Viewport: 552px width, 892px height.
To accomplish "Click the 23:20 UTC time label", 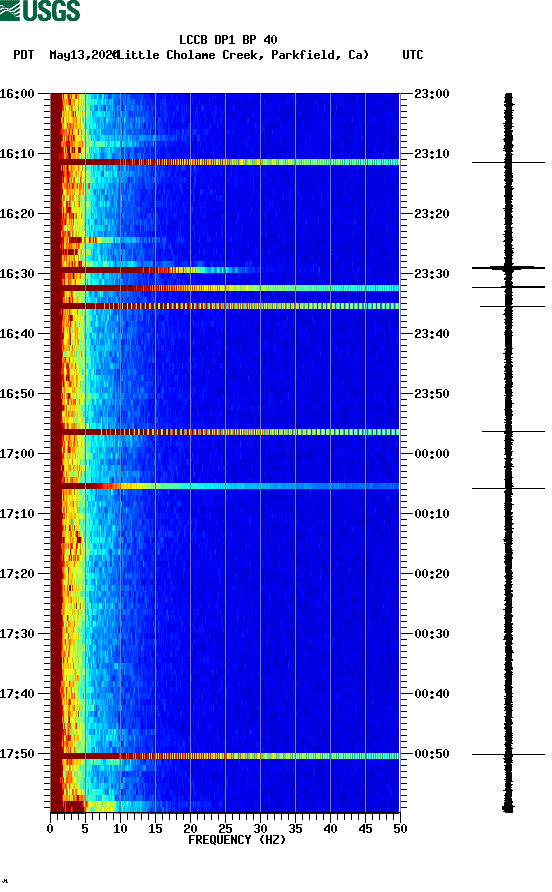I will [432, 214].
